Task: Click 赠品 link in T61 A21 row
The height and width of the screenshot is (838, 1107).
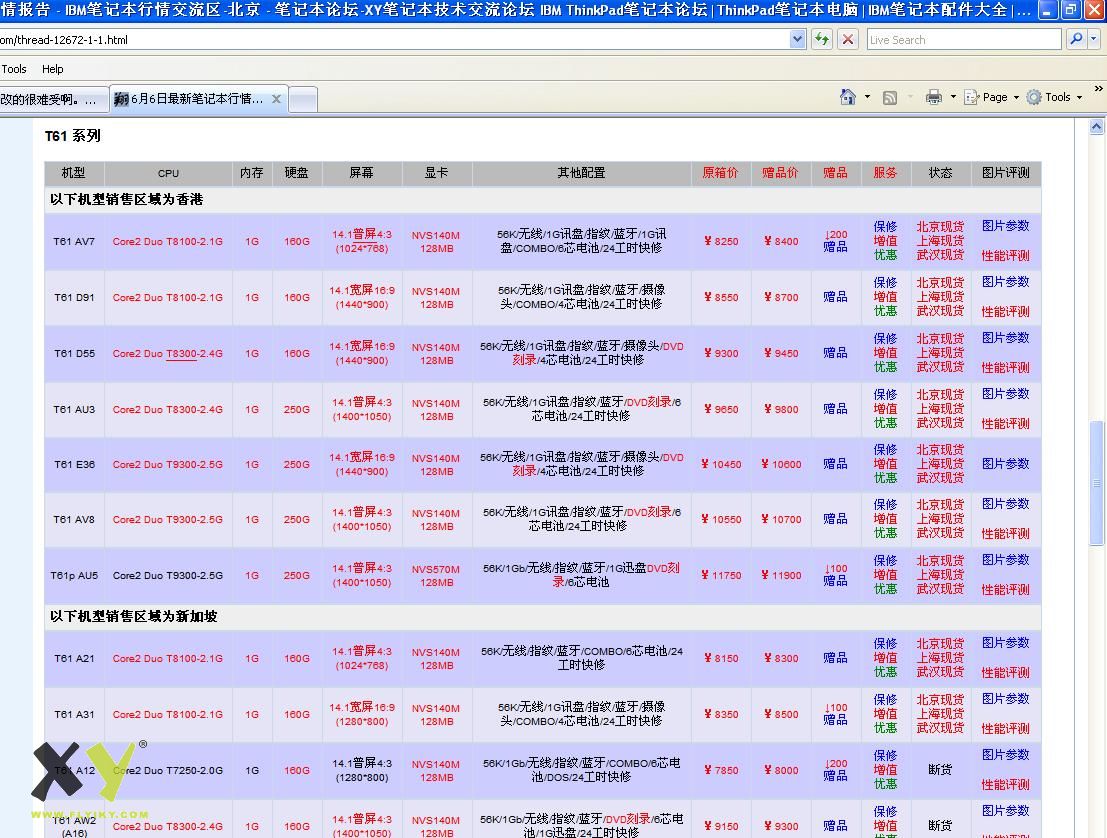Action: [835, 658]
